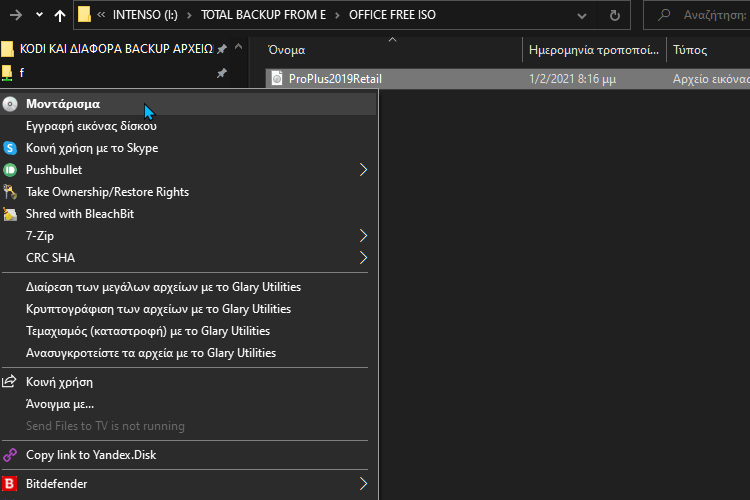Sort by the Όνομα column header

(286, 50)
